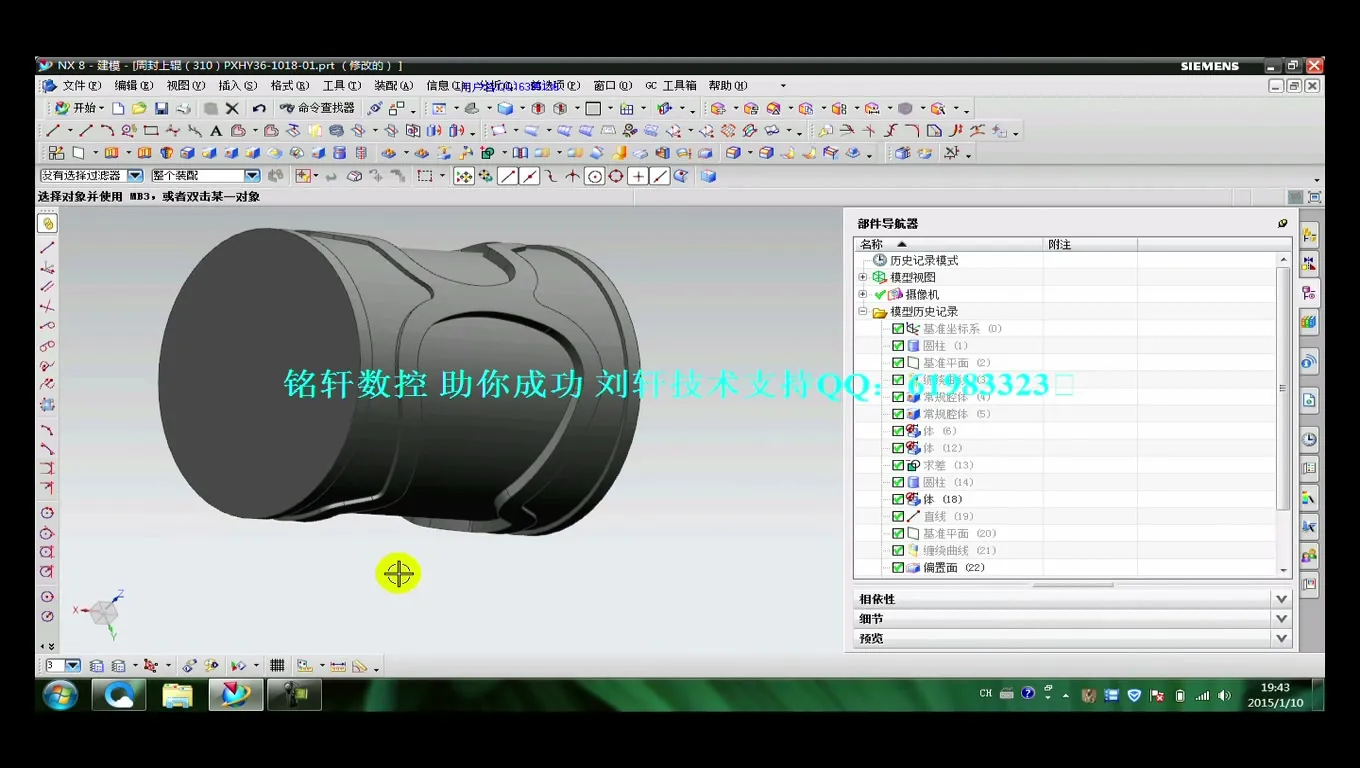
Task: Select the Text (A) tool
Action: point(216,131)
